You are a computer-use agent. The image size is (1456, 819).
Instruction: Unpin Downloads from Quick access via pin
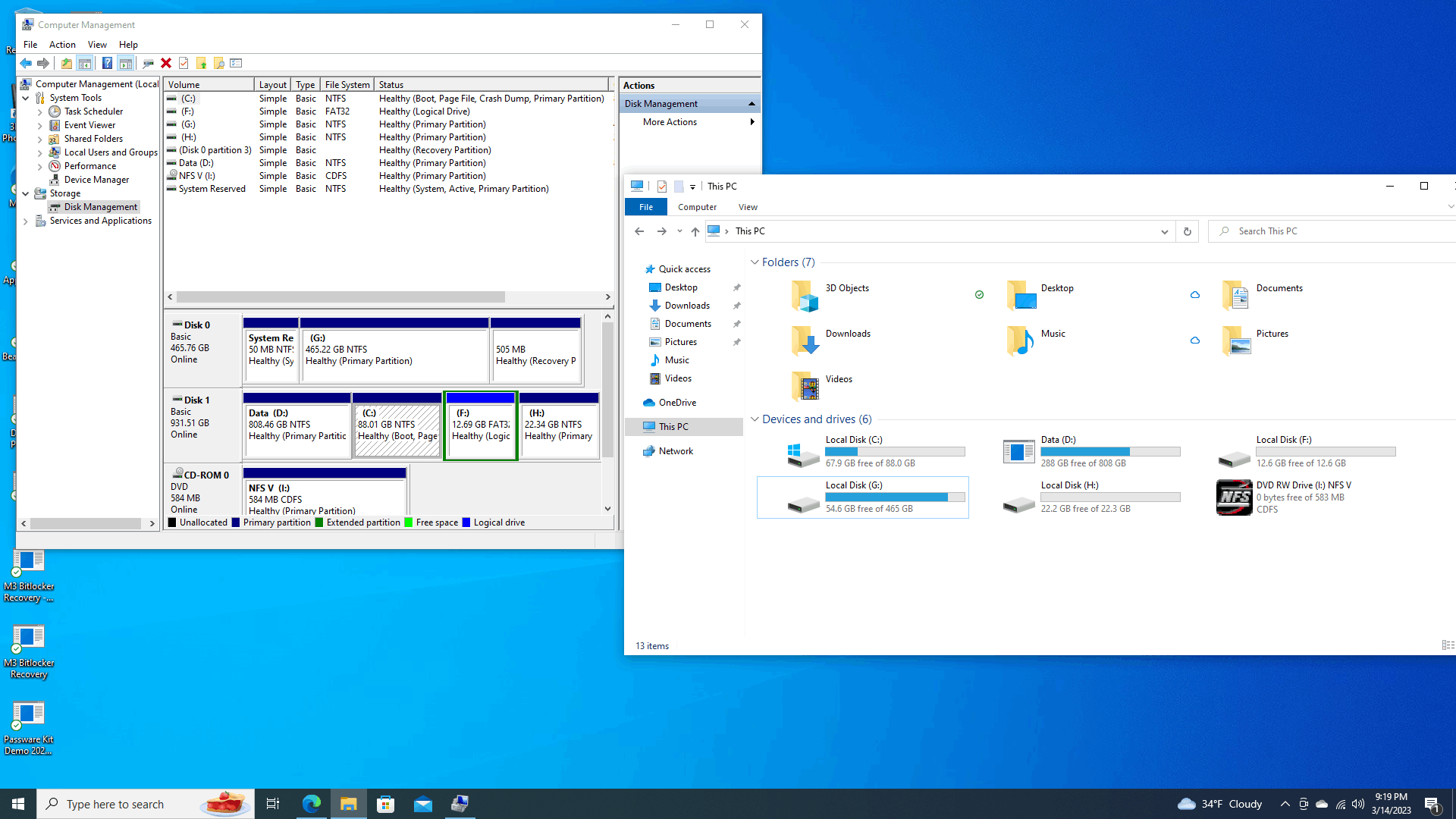coord(736,306)
